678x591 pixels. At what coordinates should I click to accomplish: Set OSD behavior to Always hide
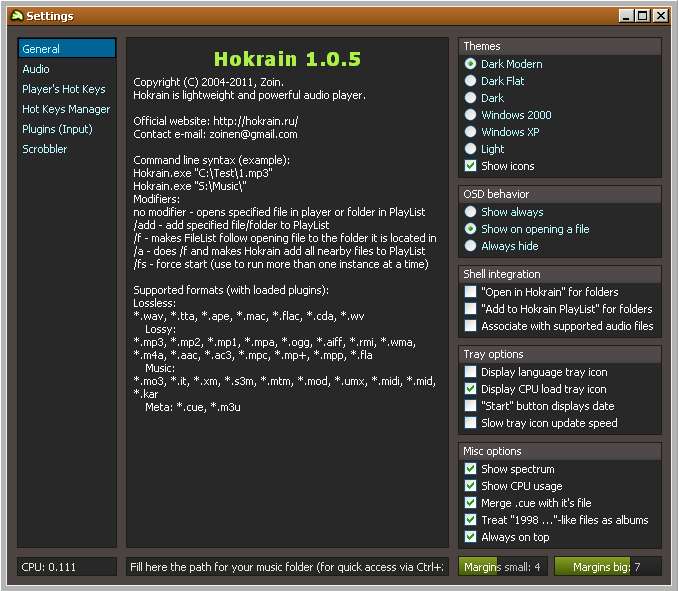pyautogui.click(x=471, y=246)
